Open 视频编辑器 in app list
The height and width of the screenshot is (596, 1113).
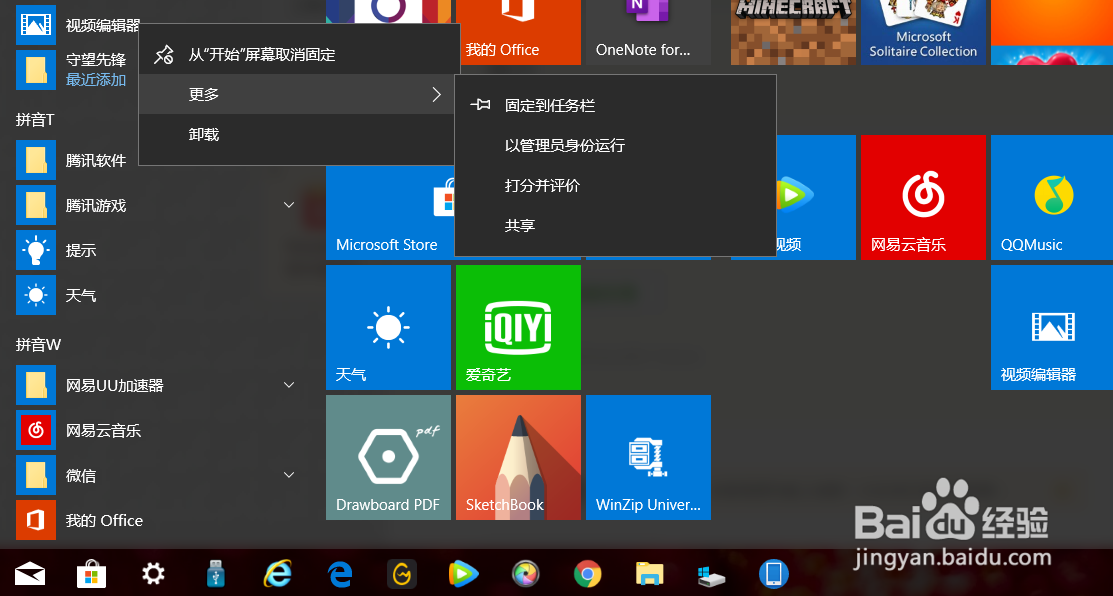click(78, 25)
